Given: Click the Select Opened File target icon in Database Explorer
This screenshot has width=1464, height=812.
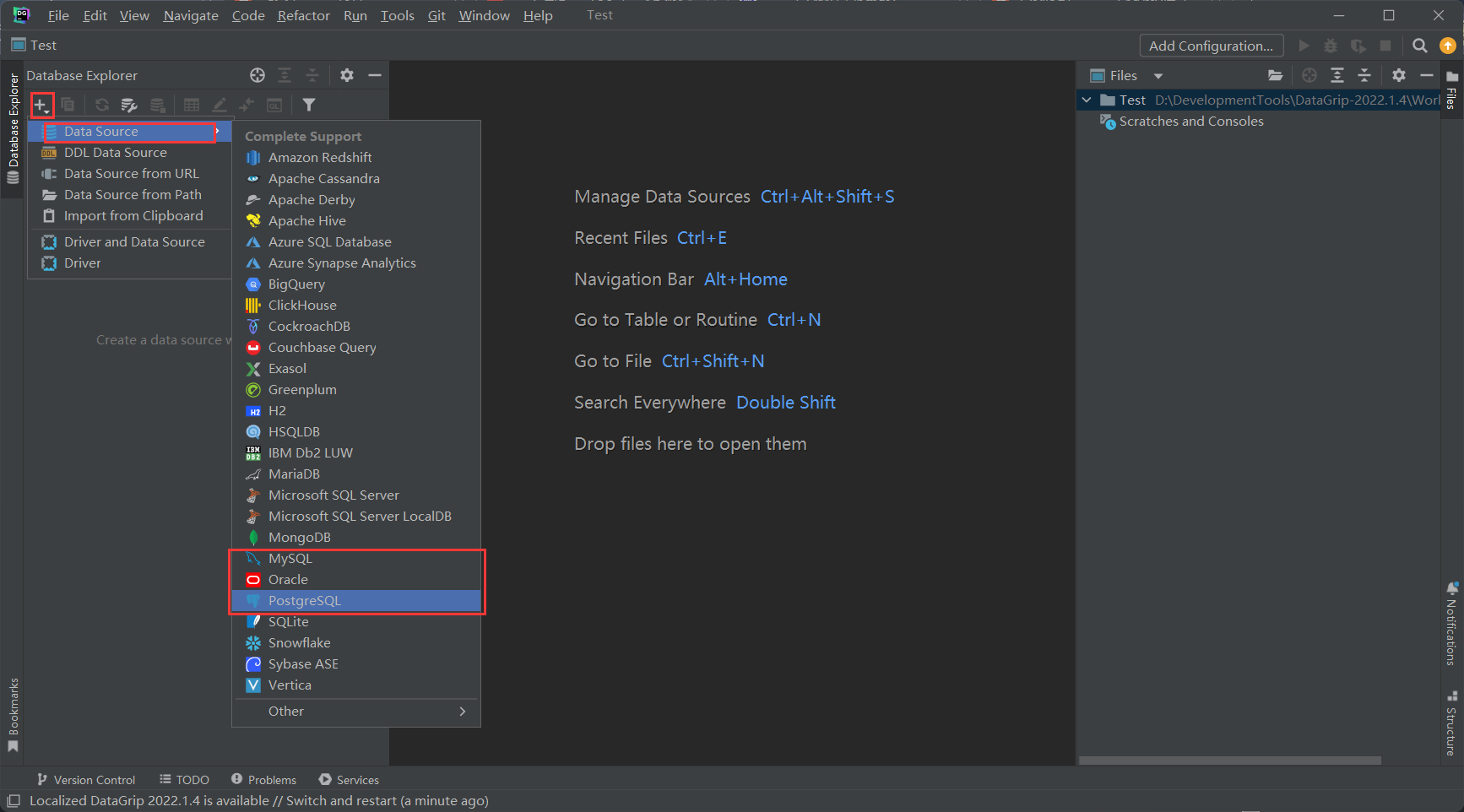Looking at the screenshot, I should pos(258,75).
